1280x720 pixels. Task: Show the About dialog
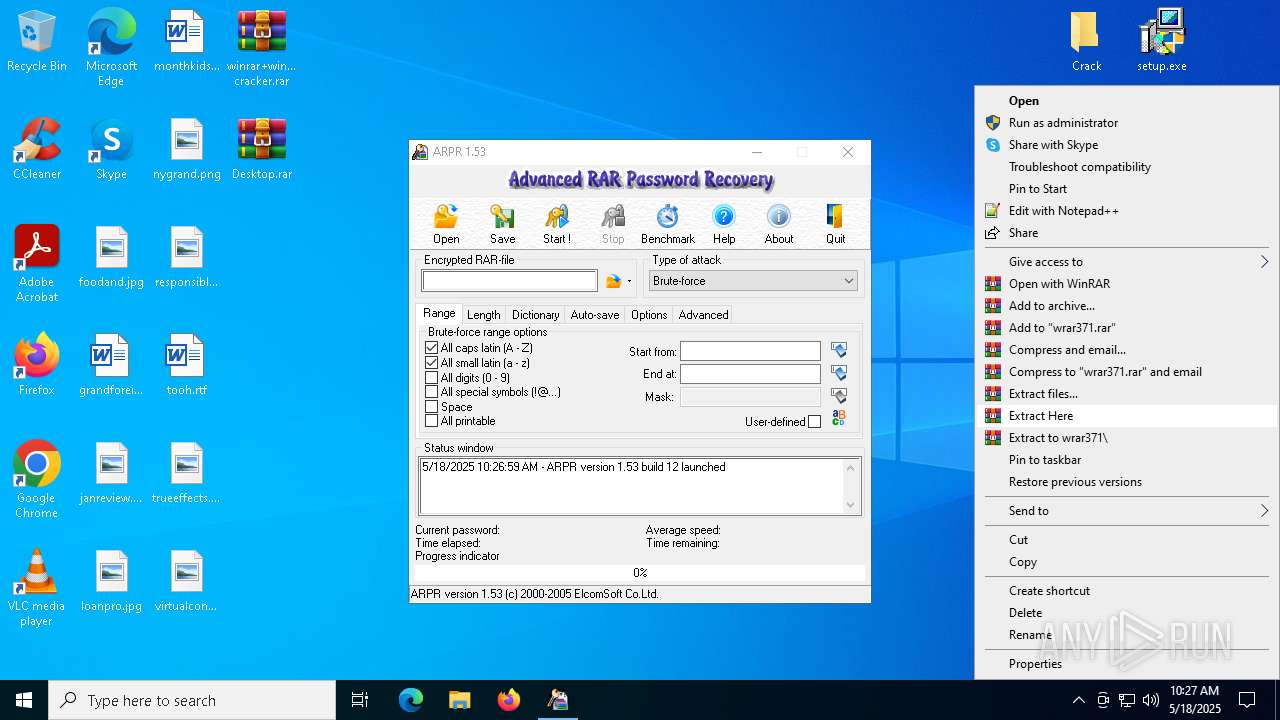(x=779, y=224)
